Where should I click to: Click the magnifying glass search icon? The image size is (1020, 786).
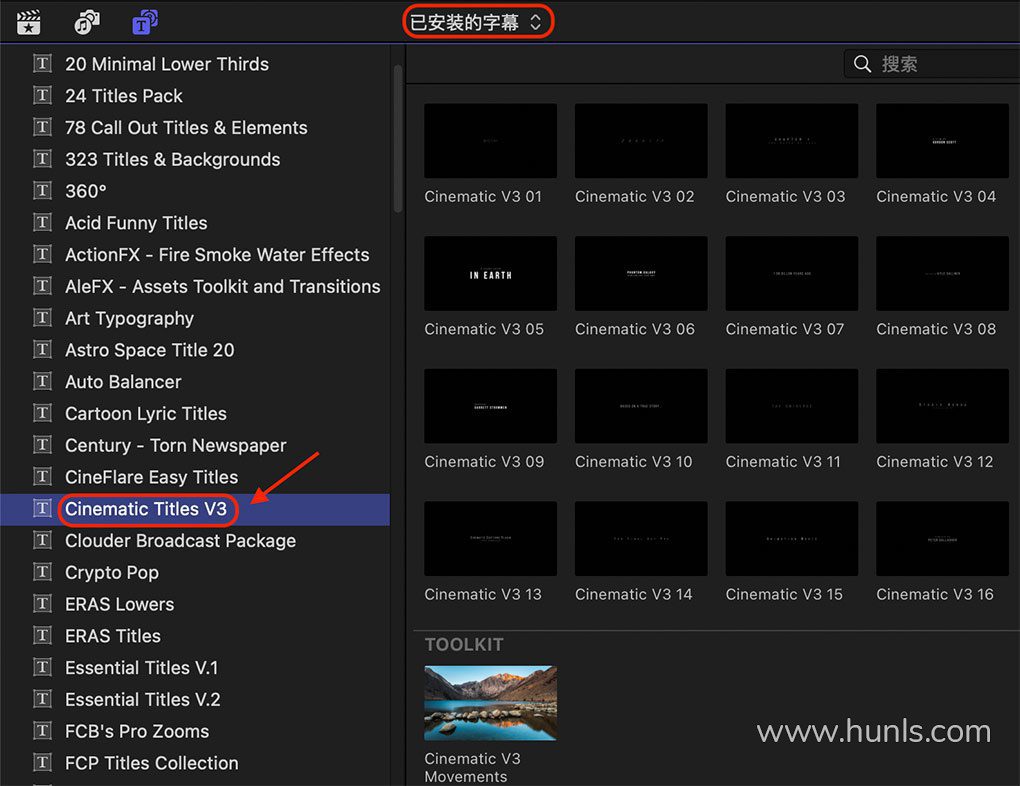(x=862, y=64)
